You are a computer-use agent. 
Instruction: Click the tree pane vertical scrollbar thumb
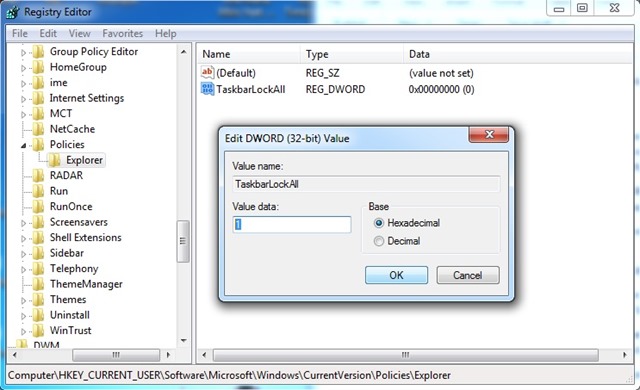coord(183,241)
